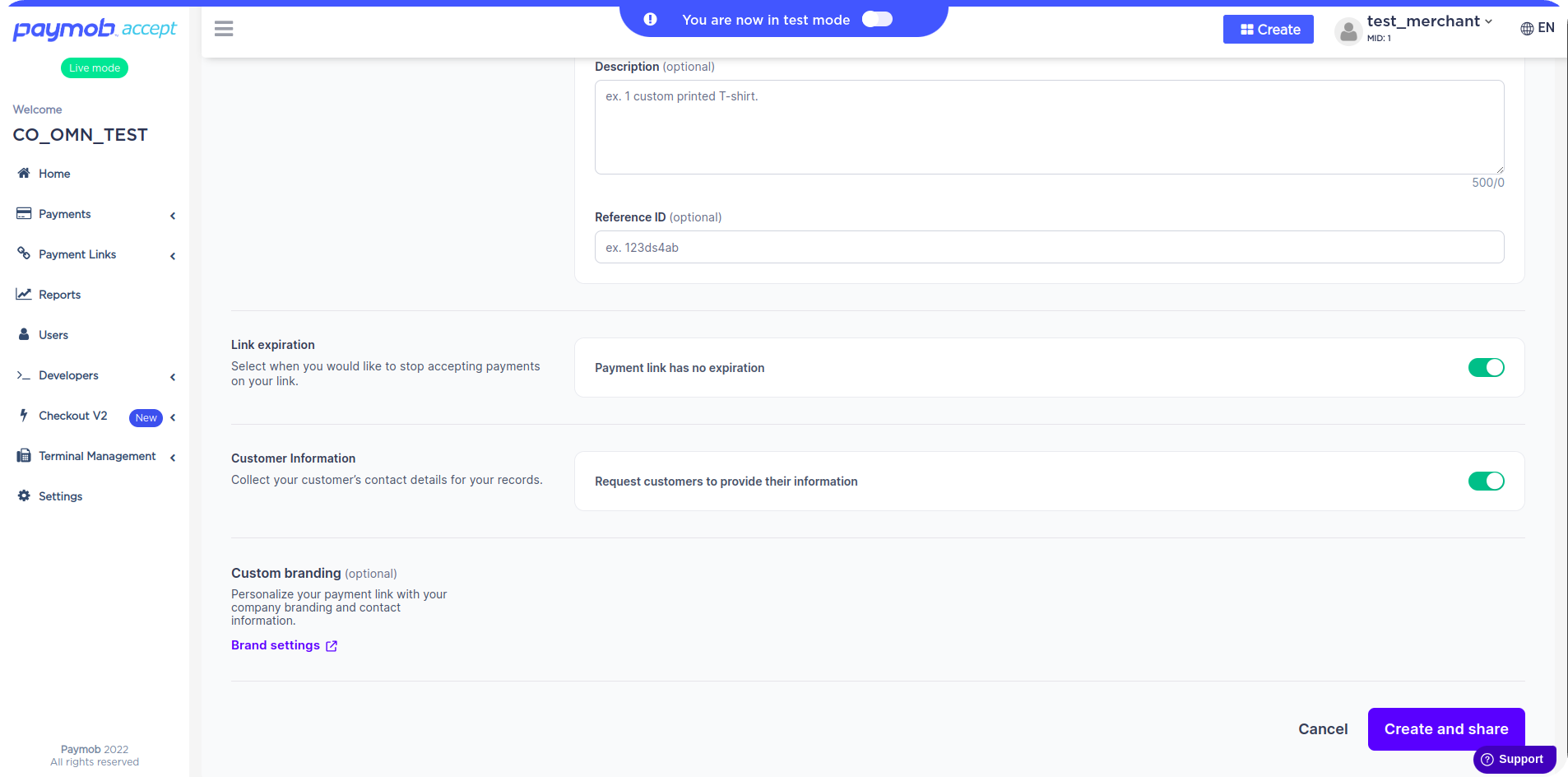Click the Reports chart icon
The height and width of the screenshot is (777, 1568).
click(x=24, y=293)
